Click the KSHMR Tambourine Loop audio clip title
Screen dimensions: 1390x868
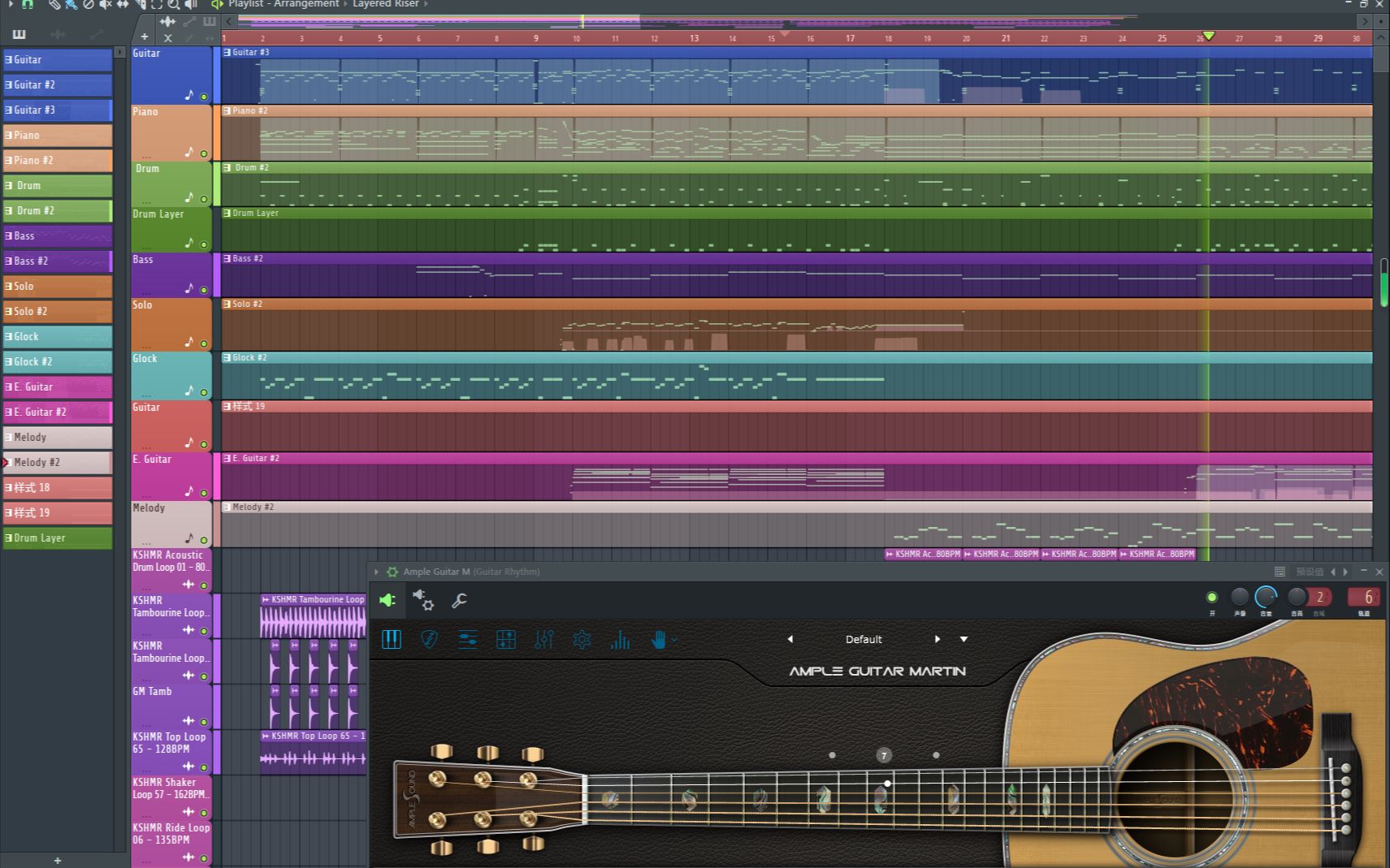point(313,599)
